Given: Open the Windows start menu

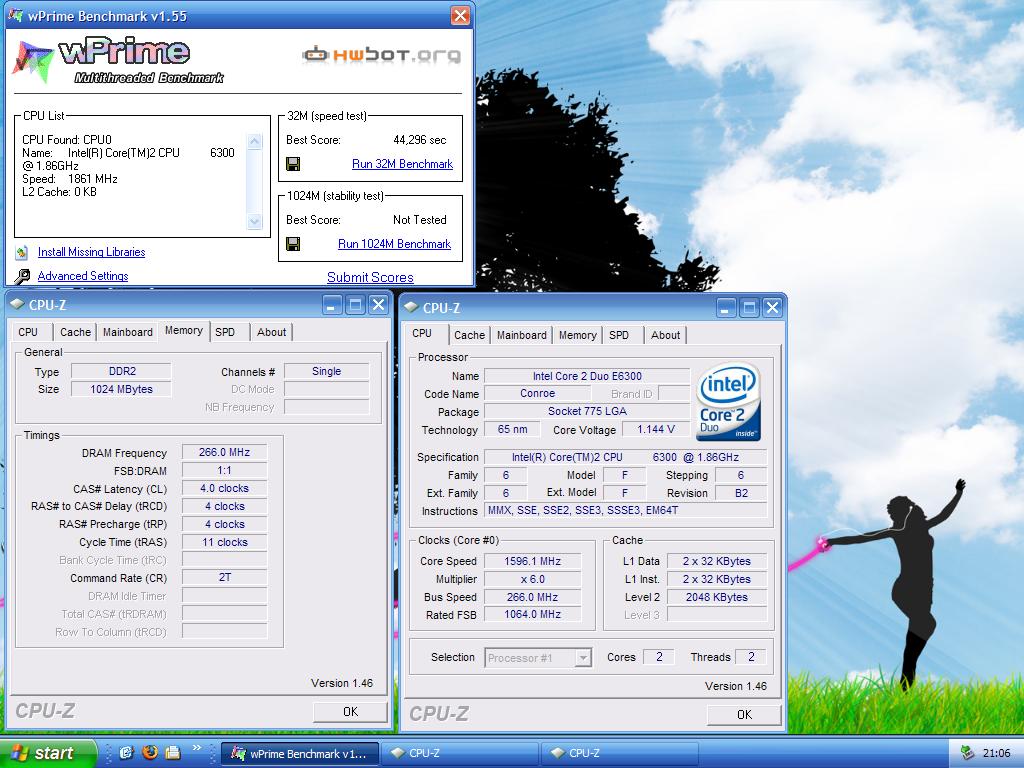Looking at the screenshot, I should tap(47, 753).
